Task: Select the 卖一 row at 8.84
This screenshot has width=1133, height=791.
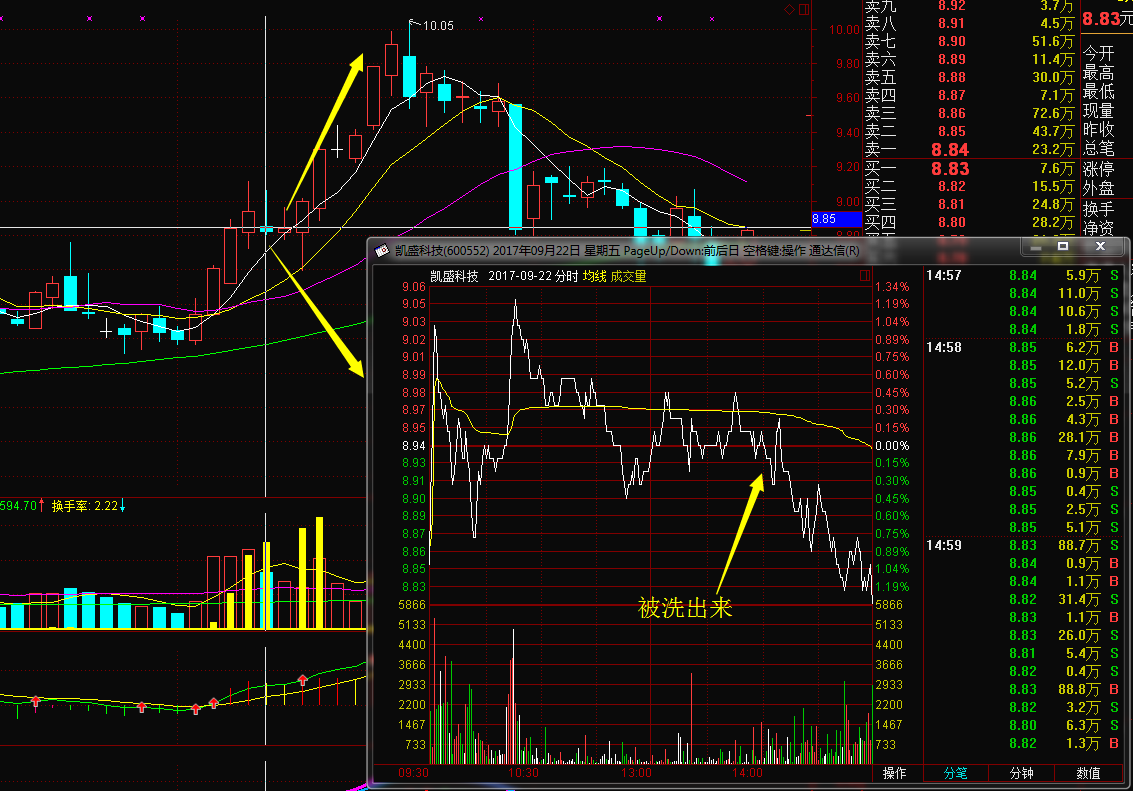Action: (x=970, y=150)
